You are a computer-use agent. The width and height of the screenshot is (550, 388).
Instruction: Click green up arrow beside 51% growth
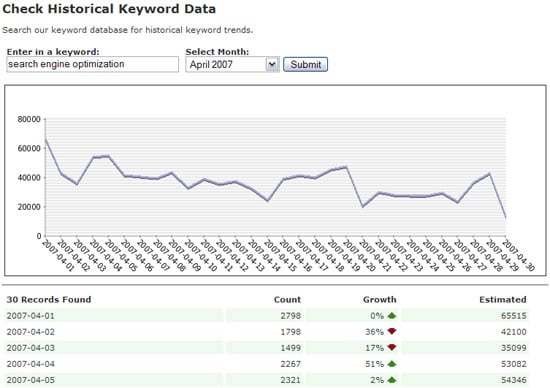(x=392, y=364)
